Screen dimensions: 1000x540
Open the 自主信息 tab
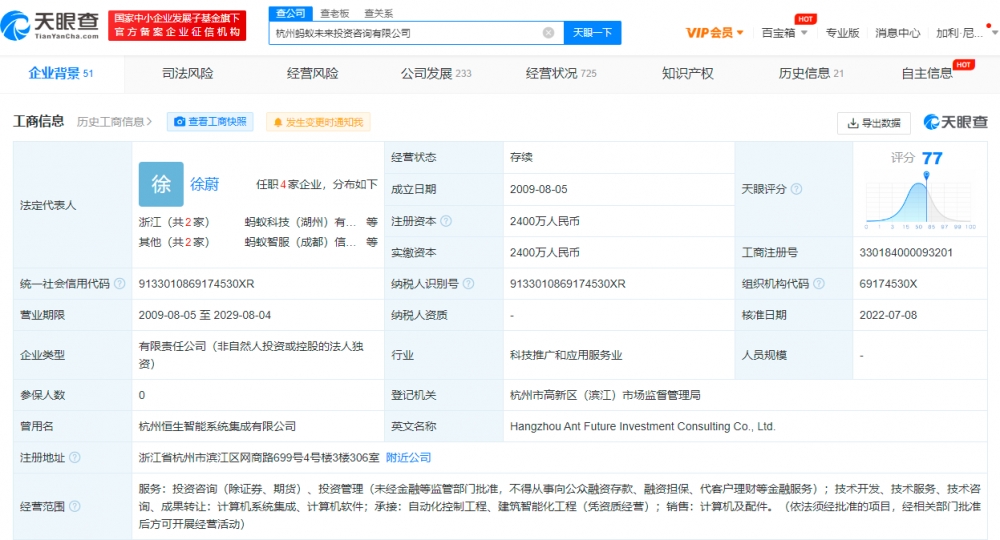tap(927, 73)
